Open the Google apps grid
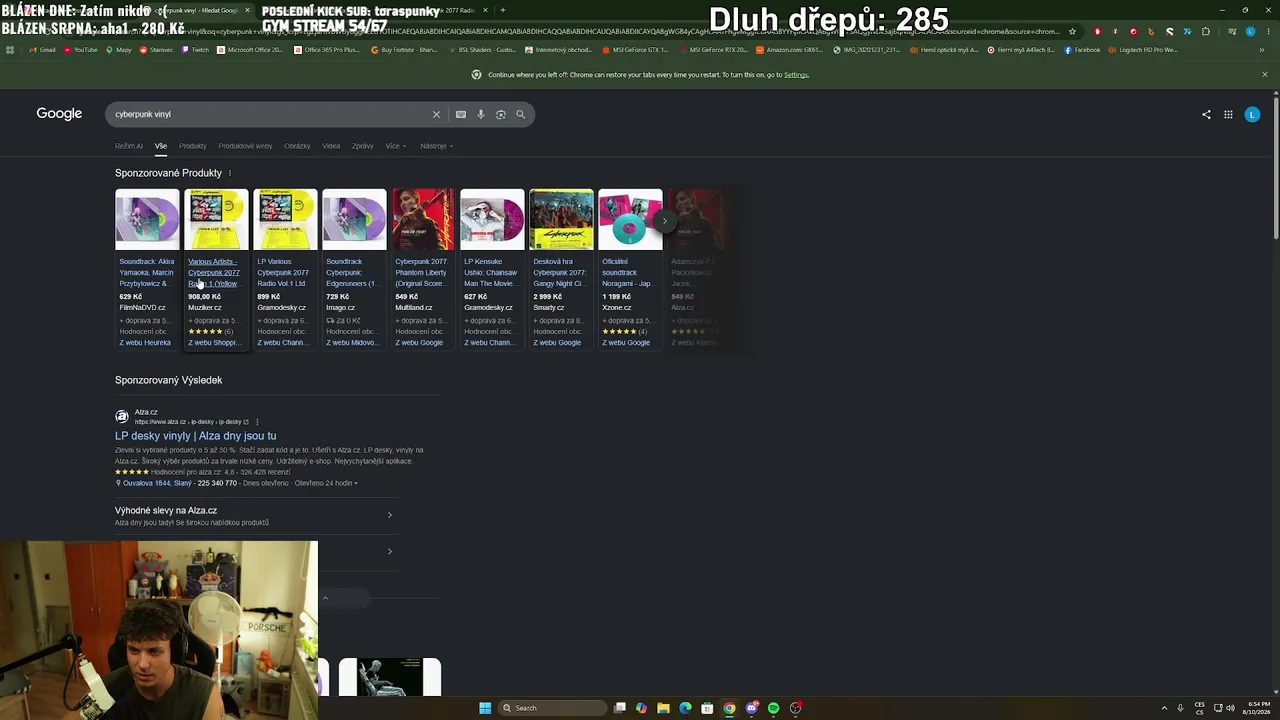The width and height of the screenshot is (1280, 720). pos(1228,114)
